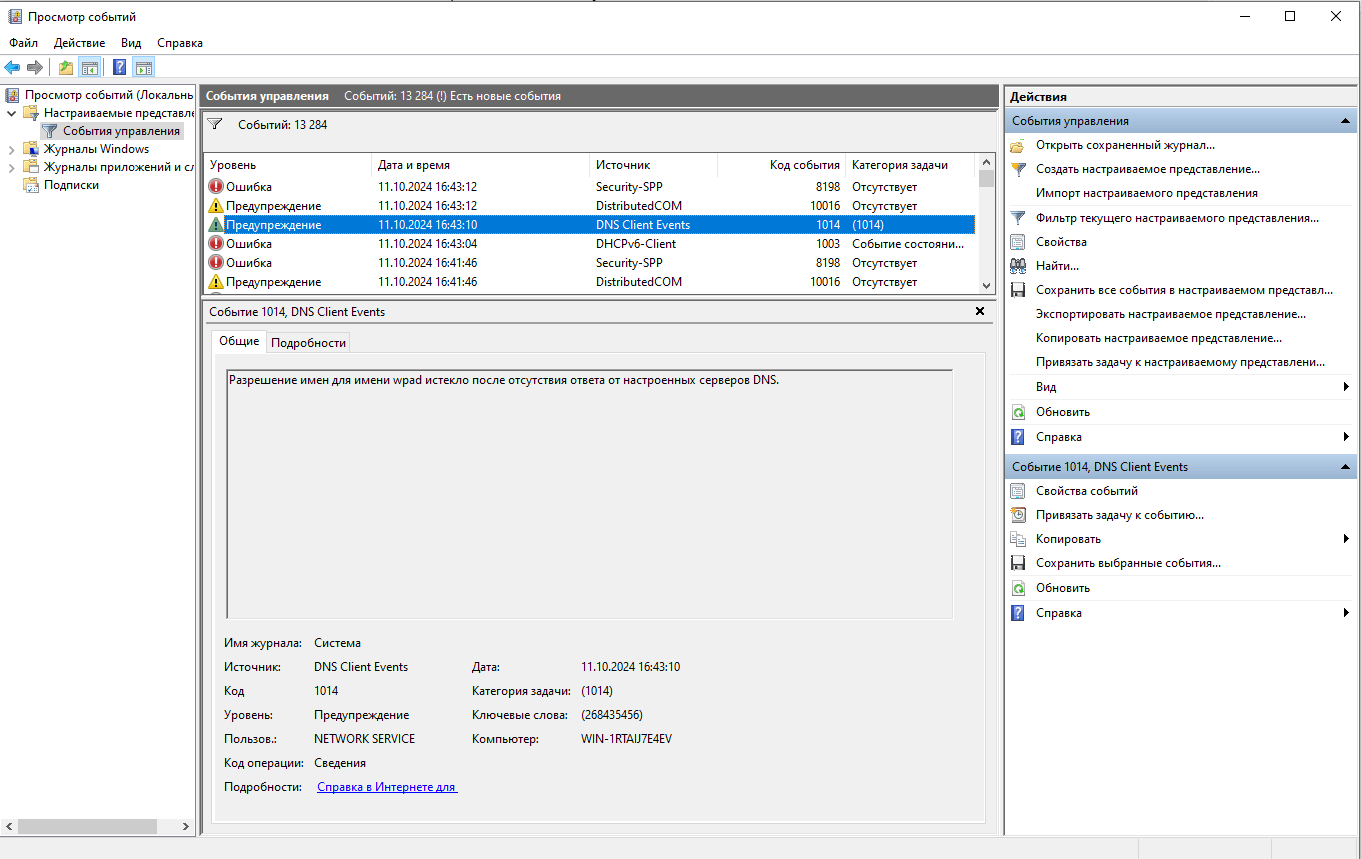Image resolution: width=1361 pixels, height=859 pixels.
Task: Collapse the Событие 1014, DNS Client Events actions section
Action: (1345, 467)
